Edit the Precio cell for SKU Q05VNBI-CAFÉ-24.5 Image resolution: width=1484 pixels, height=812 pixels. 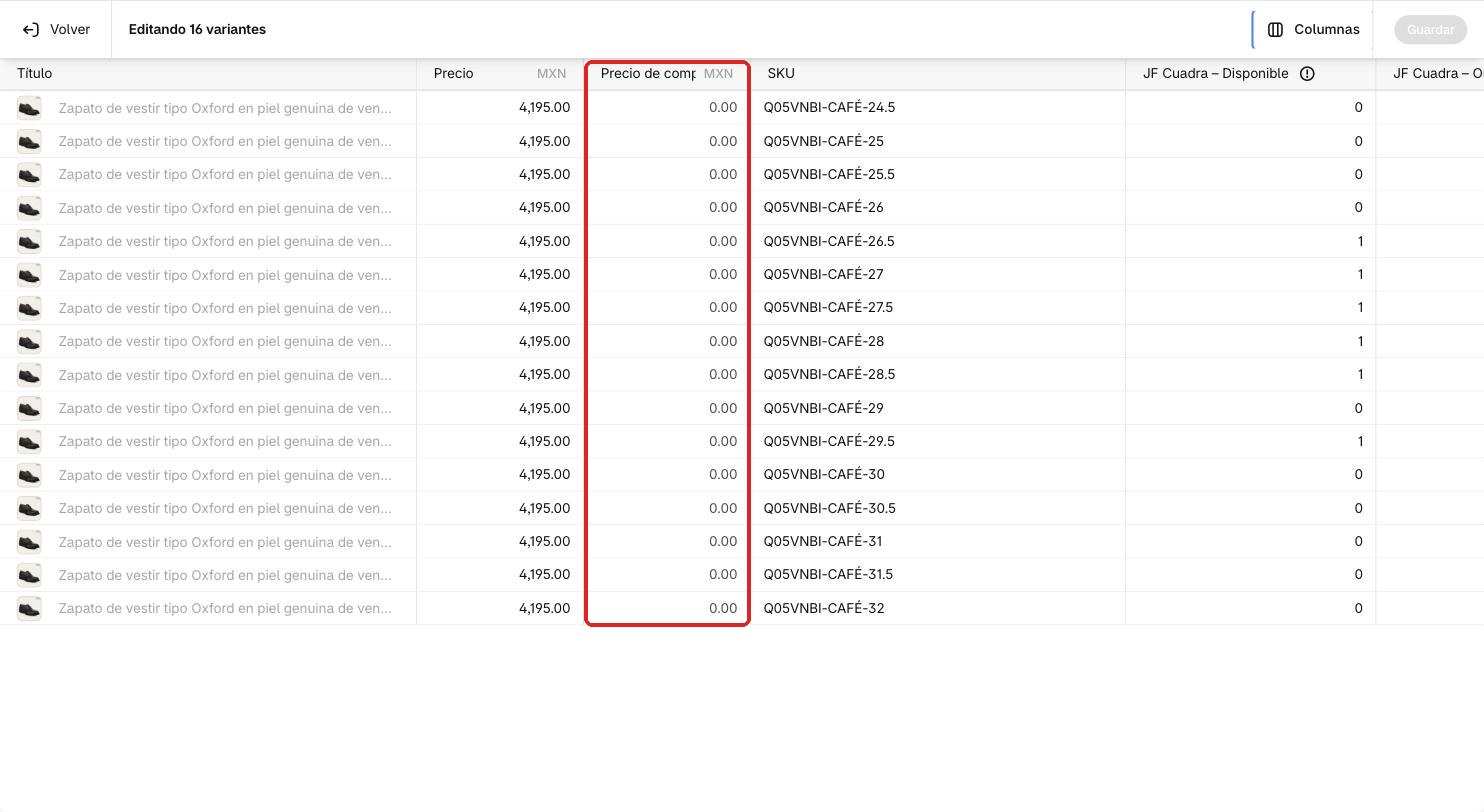(x=500, y=108)
